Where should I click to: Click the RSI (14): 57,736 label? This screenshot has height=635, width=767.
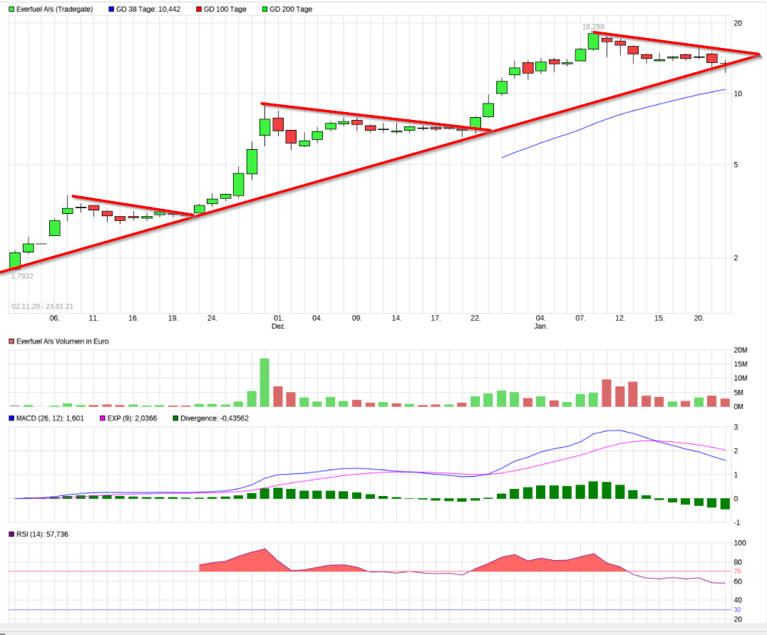coord(45,535)
